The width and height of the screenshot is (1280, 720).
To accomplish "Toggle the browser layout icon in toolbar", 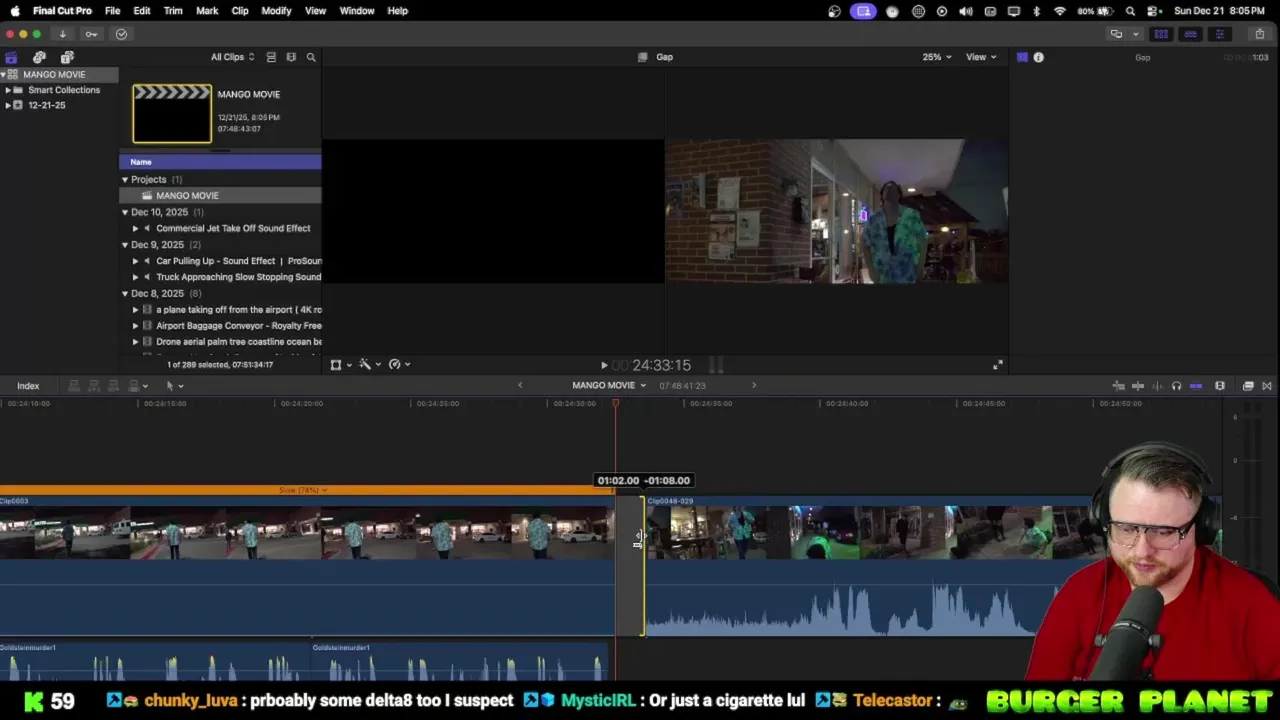I will pyautogui.click(x=1161, y=34).
